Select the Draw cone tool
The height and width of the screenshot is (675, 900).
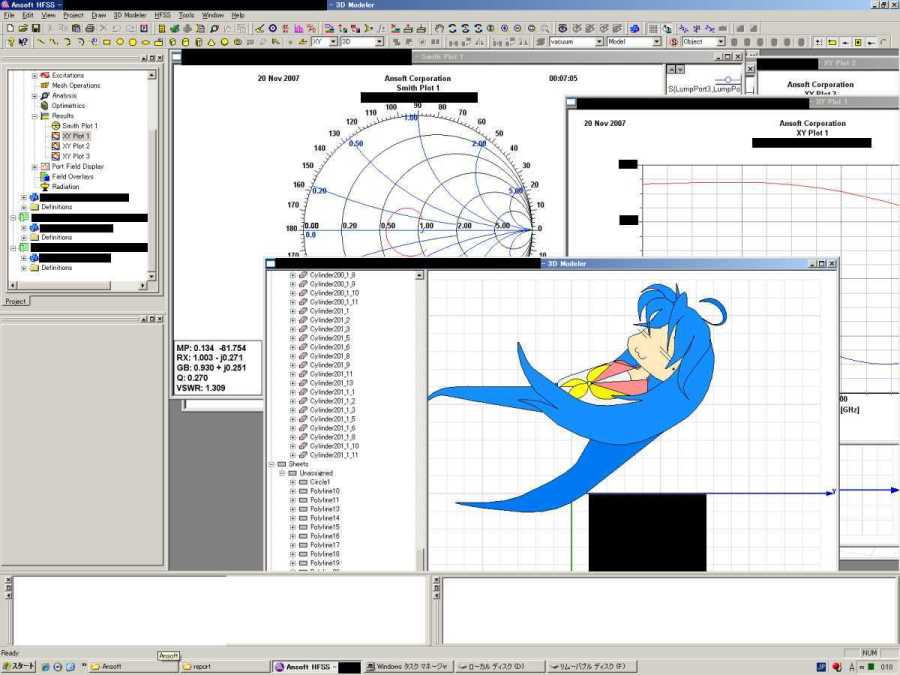click(211, 42)
